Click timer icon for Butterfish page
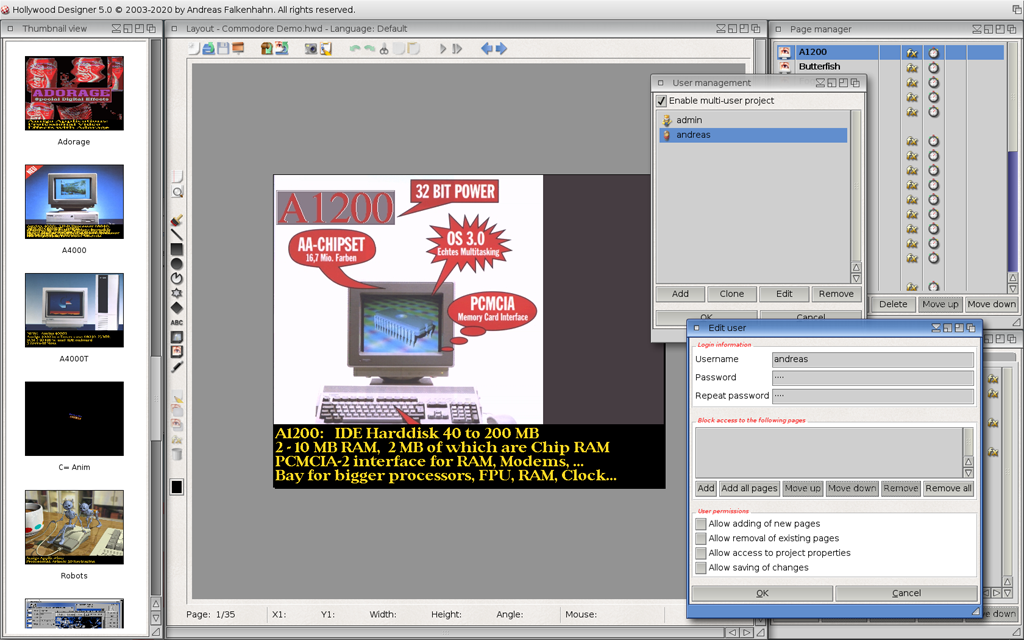This screenshot has height=640, width=1024. (934, 67)
